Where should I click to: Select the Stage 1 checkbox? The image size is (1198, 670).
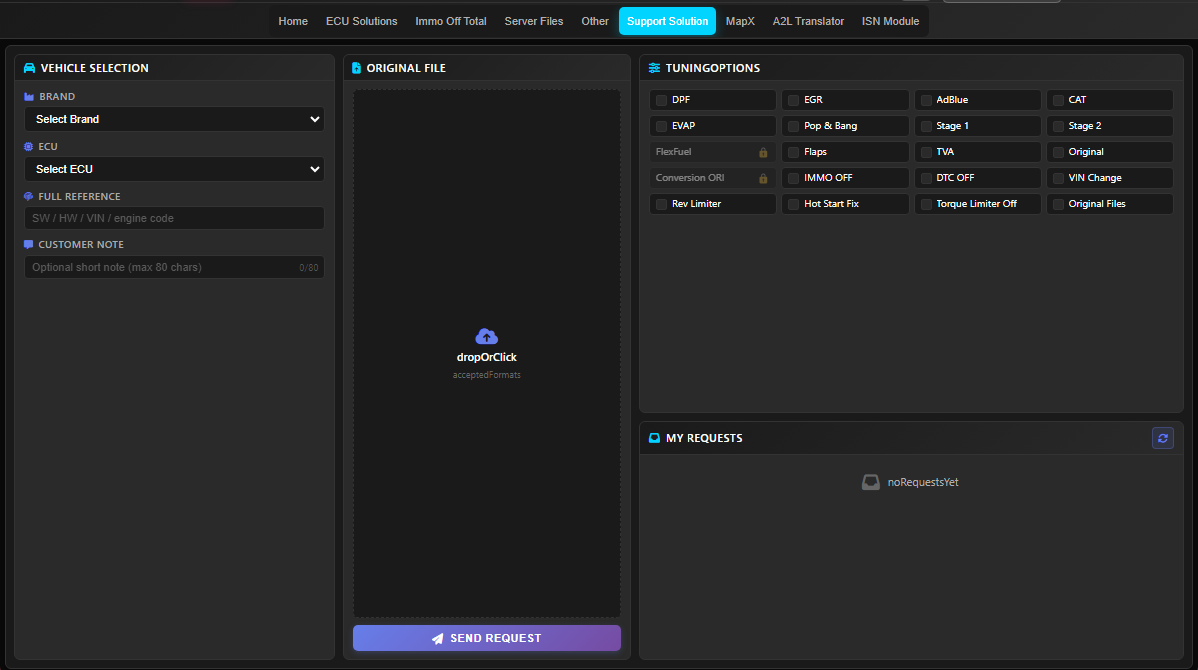click(x=926, y=126)
